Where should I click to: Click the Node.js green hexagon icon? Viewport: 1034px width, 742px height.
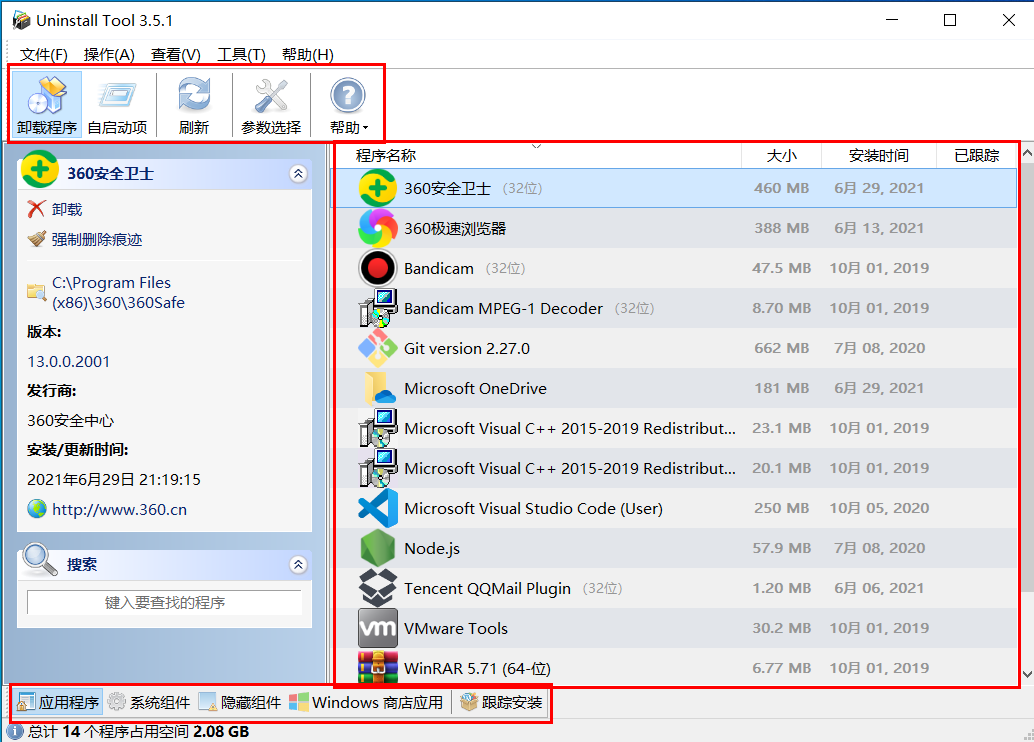tap(377, 548)
